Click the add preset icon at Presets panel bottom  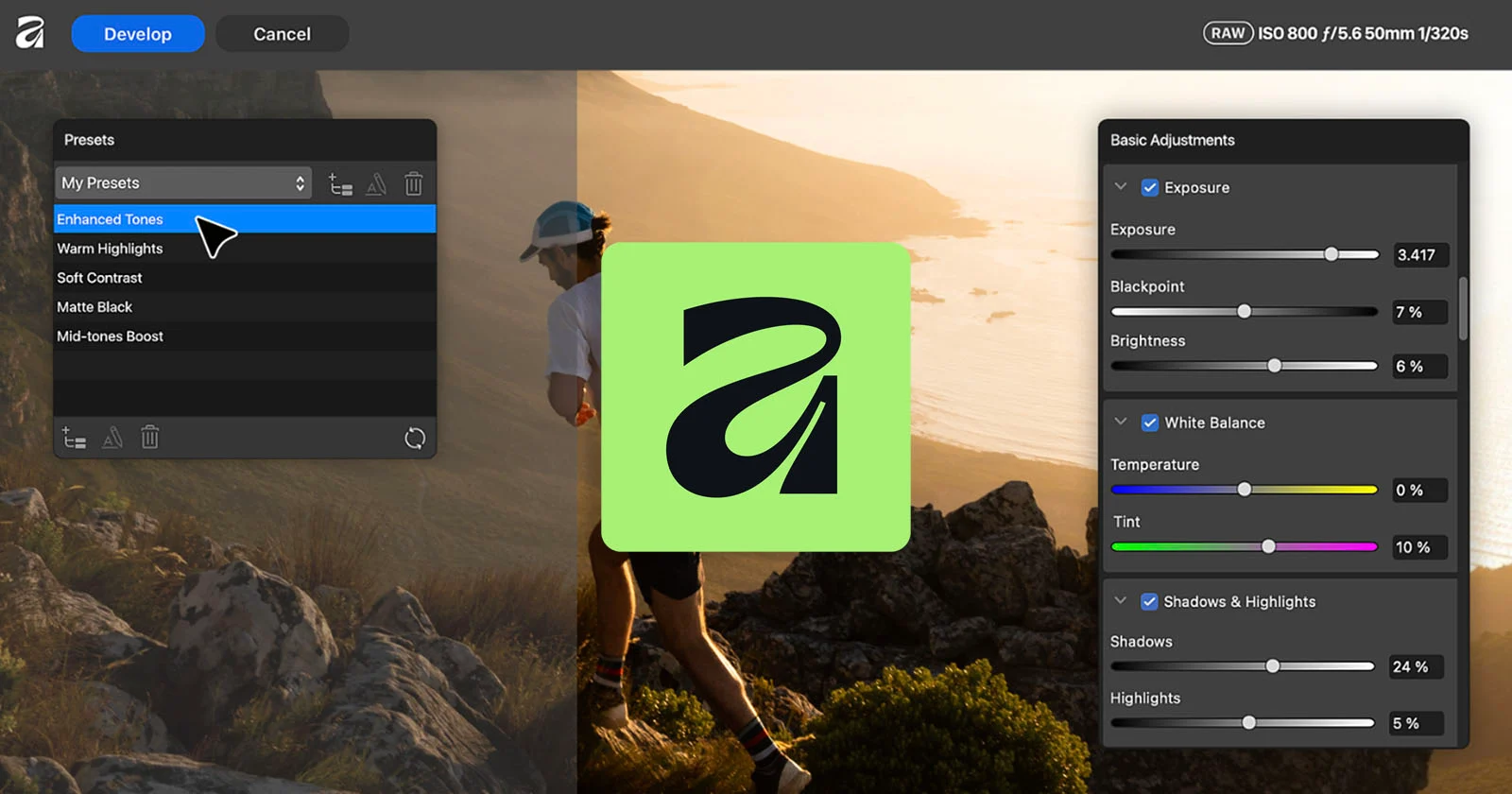click(74, 438)
